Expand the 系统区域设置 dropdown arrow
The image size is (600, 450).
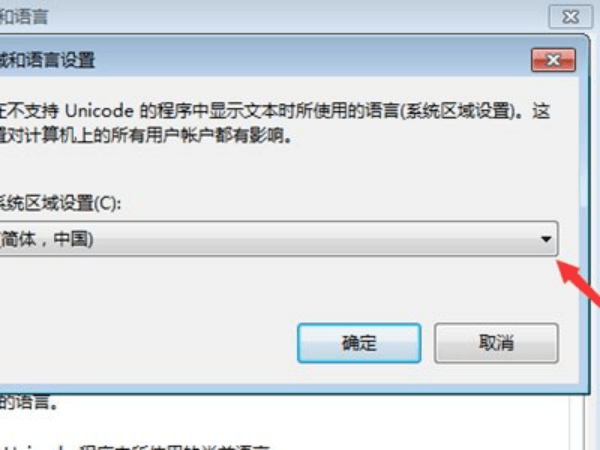[x=546, y=239]
